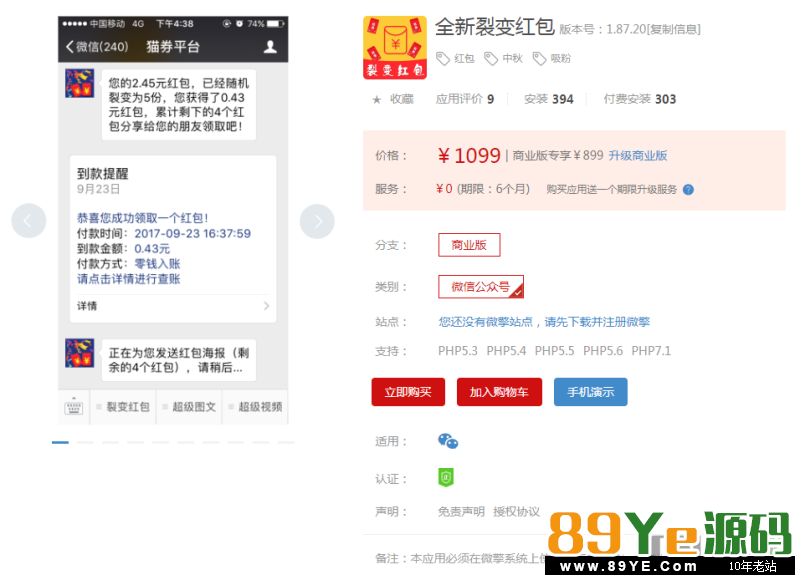Click the WeChat icon next to 适用
Image resolution: width=800 pixels, height=580 pixels.
[x=448, y=441]
